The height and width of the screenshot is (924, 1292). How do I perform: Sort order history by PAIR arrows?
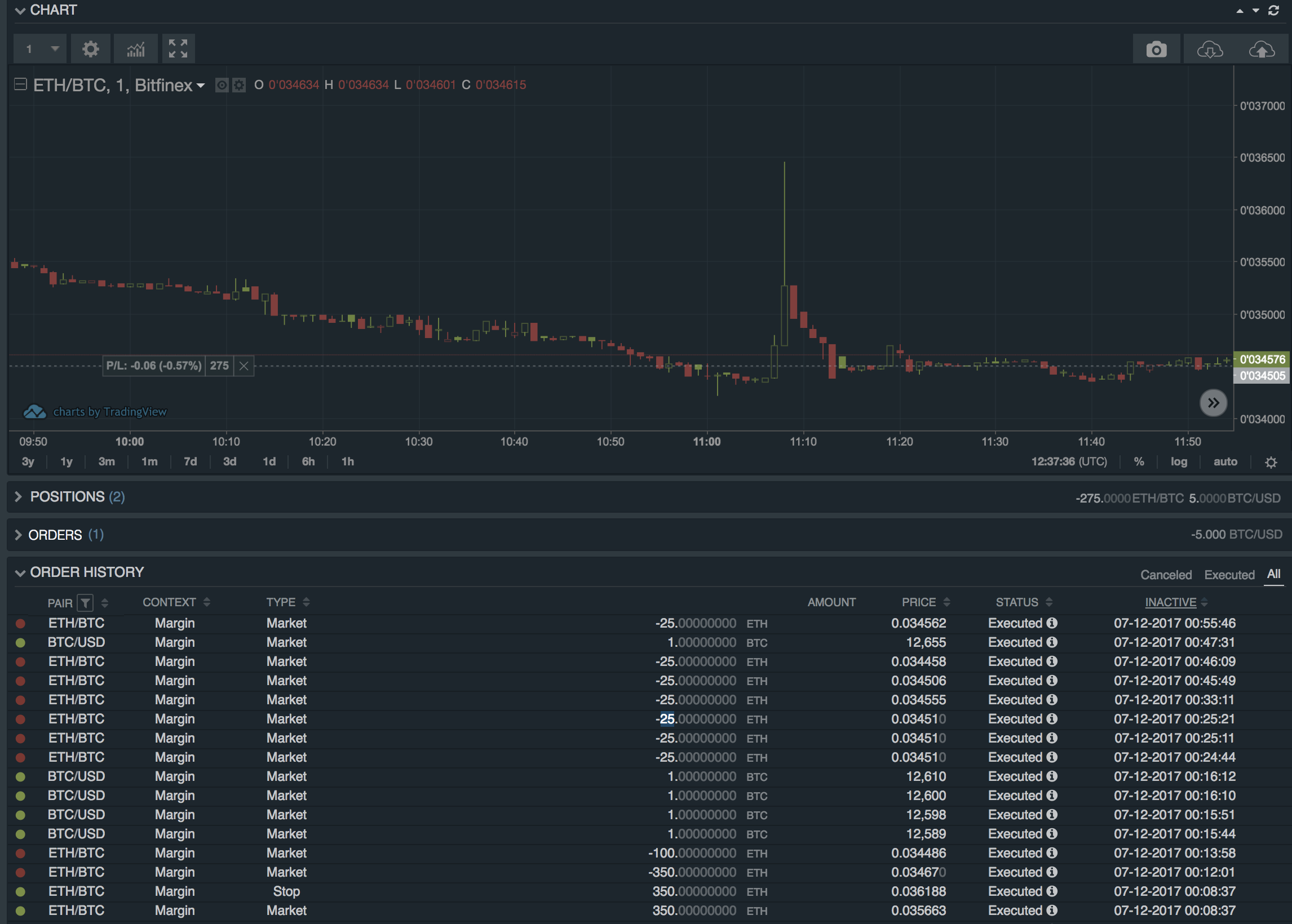coord(104,603)
